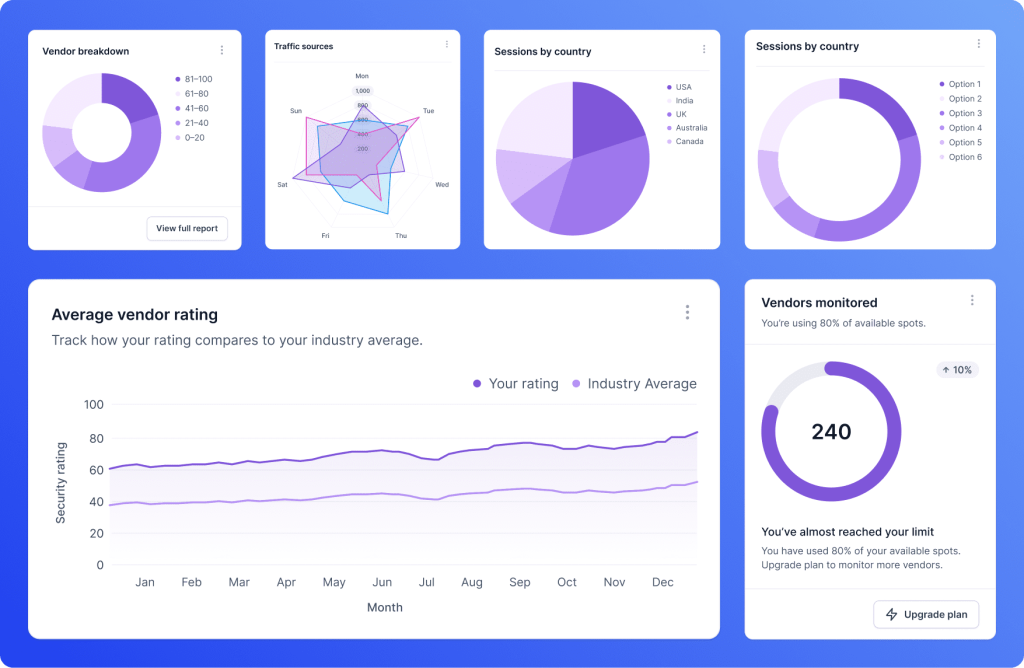The width and height of the screenshot is (1024, 668).
Task: Select USA in the country legend
Action: tap(682, 87)
